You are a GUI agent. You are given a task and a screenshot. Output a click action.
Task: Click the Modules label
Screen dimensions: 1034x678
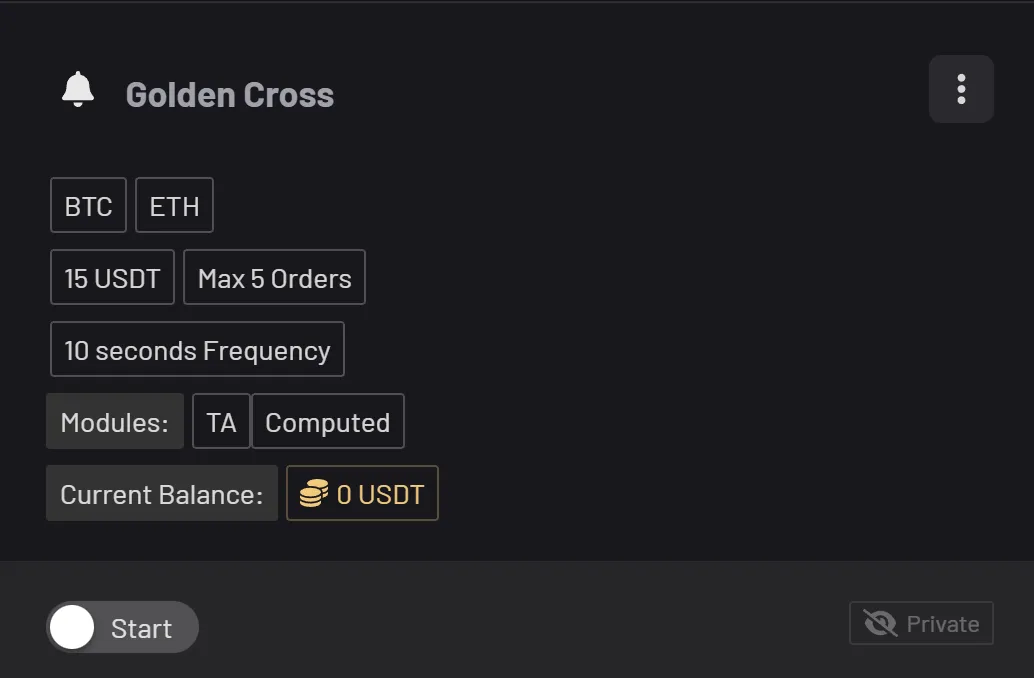point(115,421)
